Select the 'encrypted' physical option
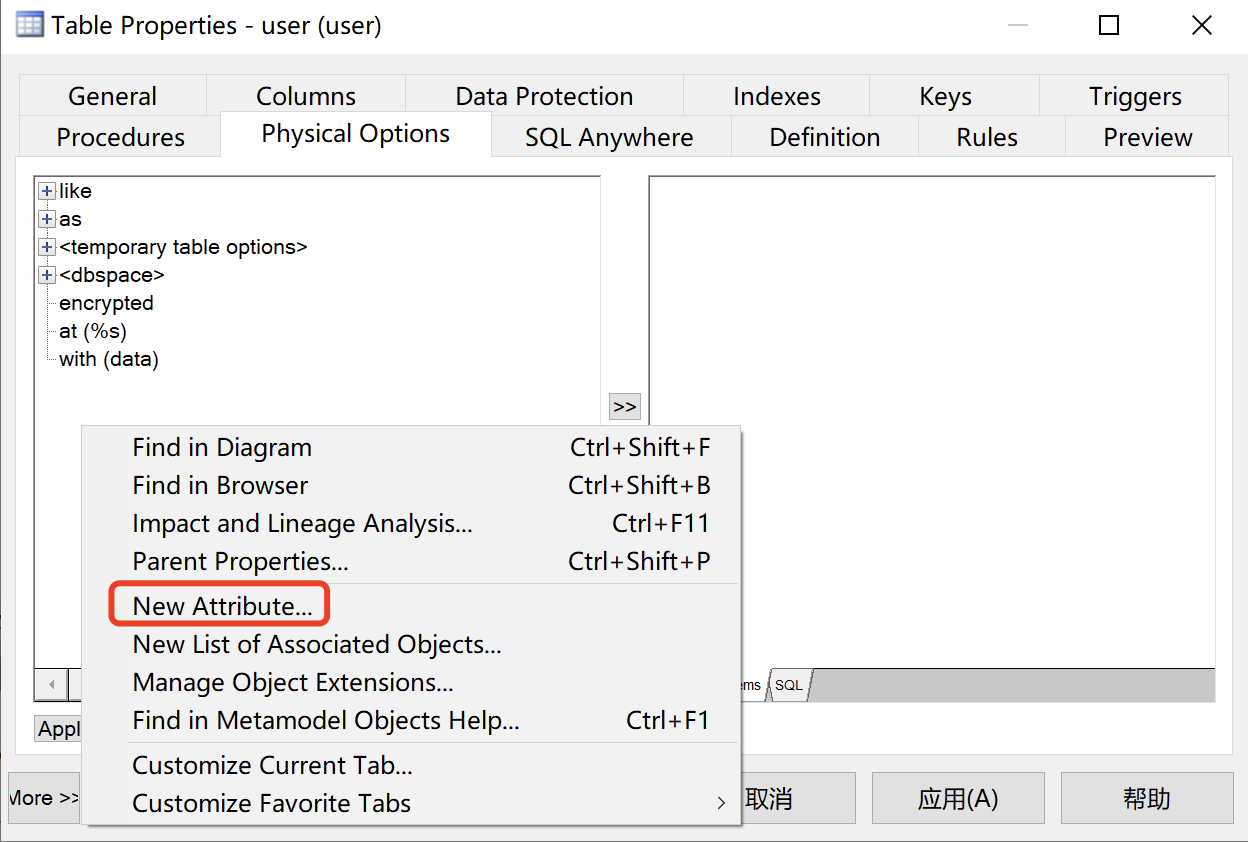Image resolution: width=1248 pixels, height=842 pixels. coord(106,303)
